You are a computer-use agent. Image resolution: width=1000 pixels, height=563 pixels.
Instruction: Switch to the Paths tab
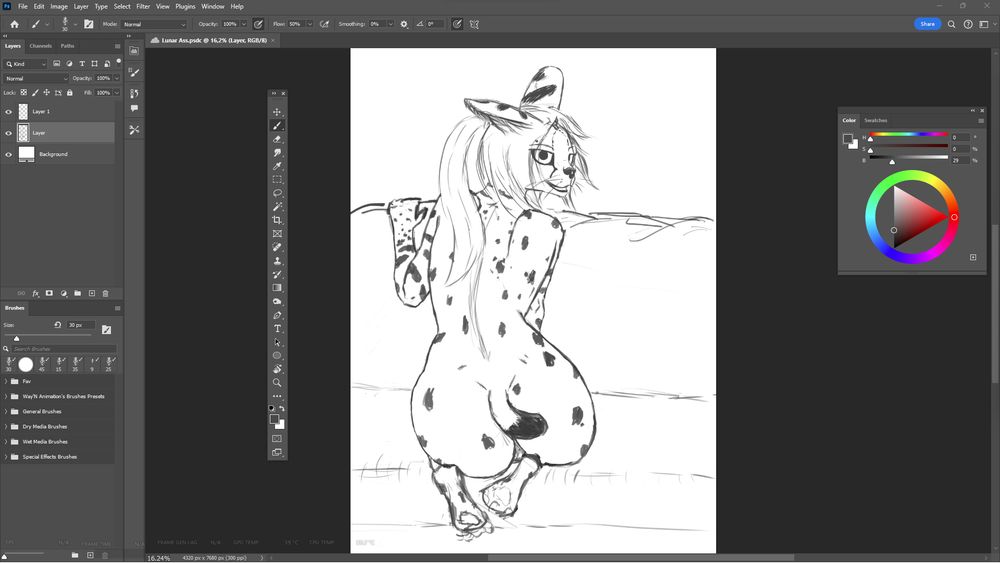(68, 46)
